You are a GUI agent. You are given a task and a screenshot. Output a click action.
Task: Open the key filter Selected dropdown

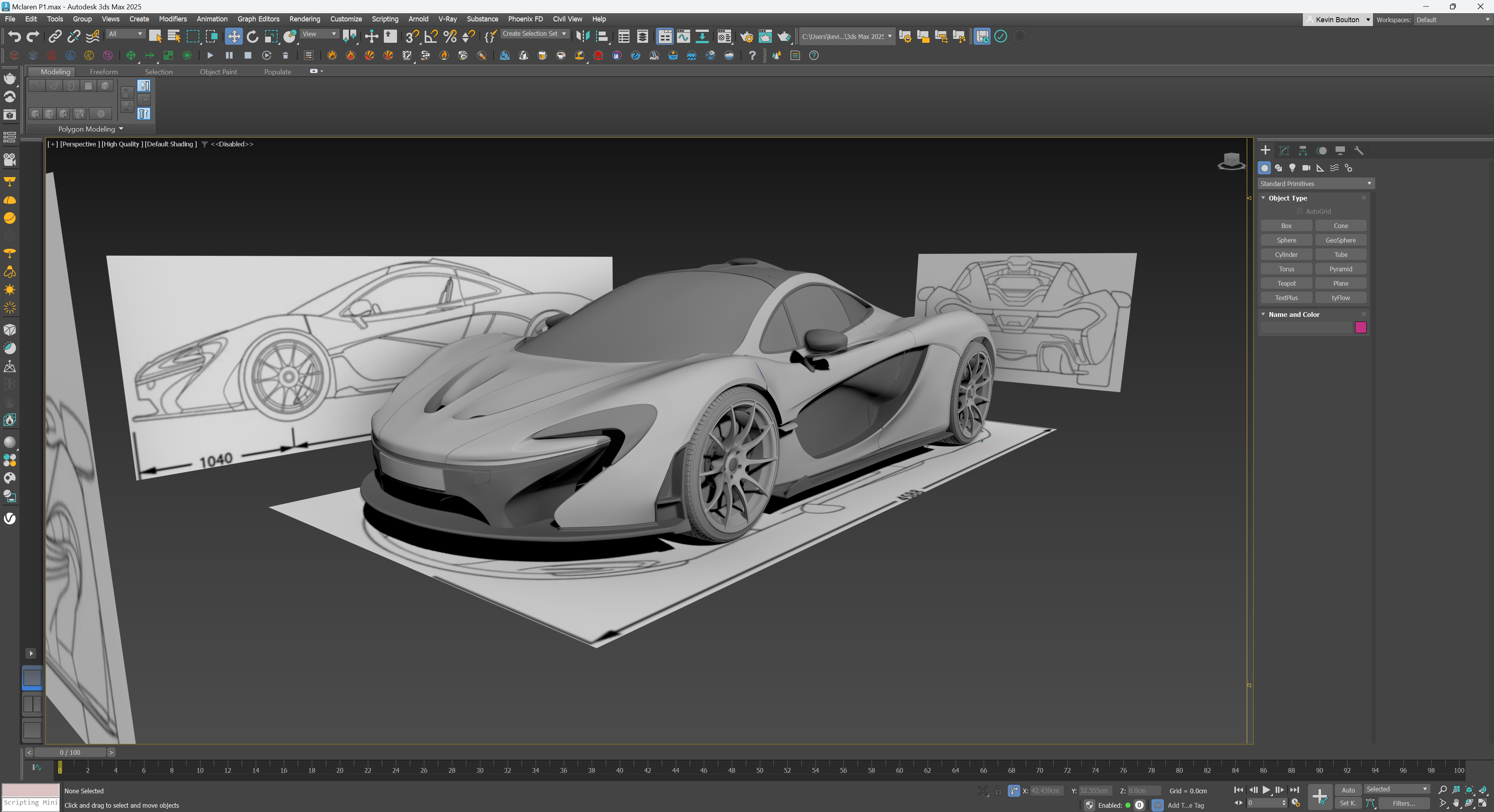(1397, 789)
